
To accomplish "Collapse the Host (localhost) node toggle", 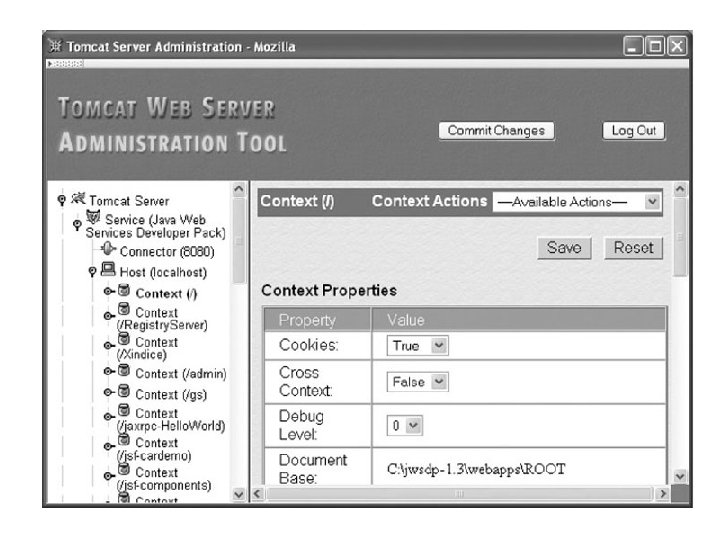I will [92, 271].
